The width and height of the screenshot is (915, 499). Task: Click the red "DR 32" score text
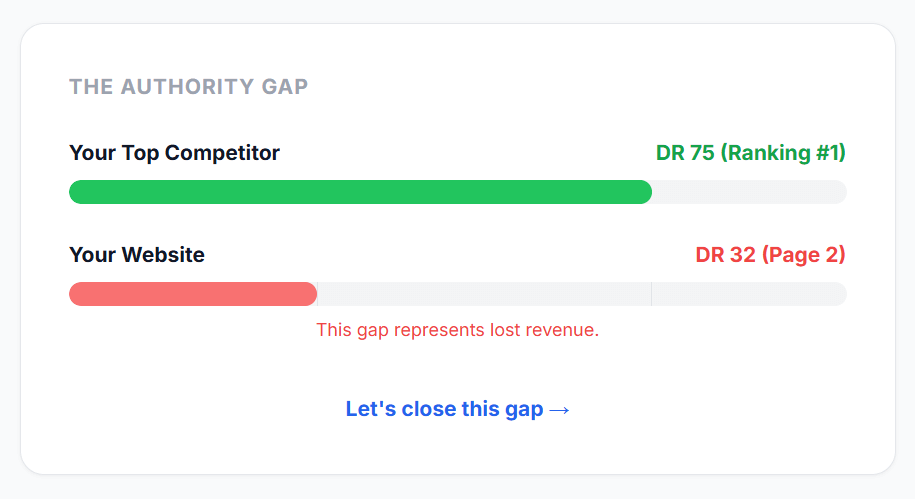pos(725,255)
